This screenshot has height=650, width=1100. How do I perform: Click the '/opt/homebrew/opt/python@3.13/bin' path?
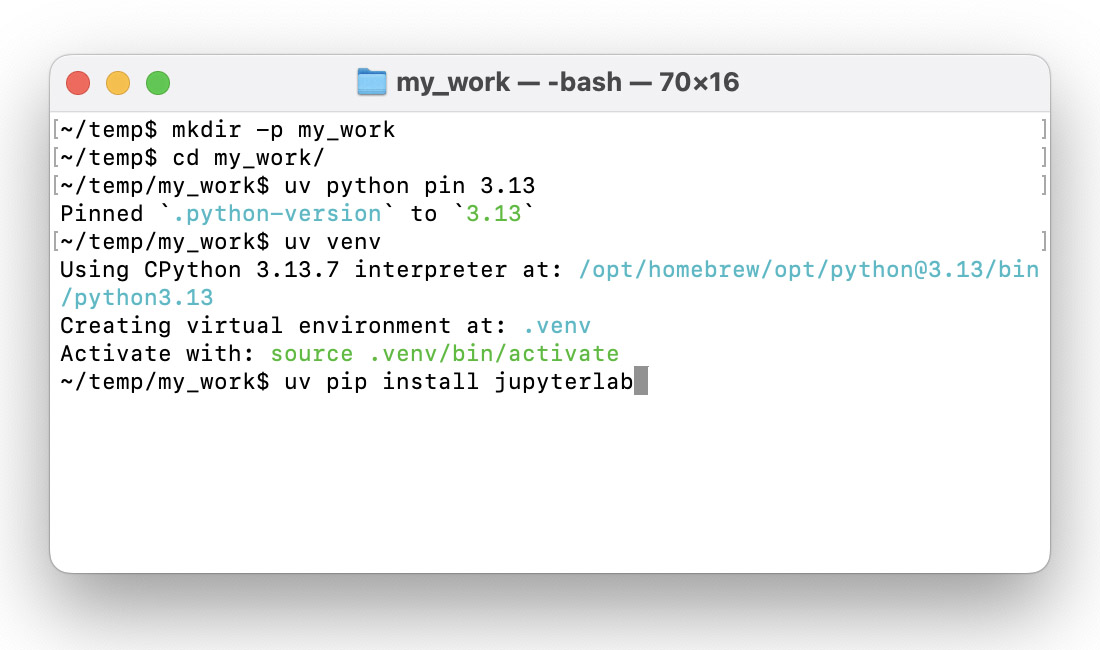click(808, 270)
